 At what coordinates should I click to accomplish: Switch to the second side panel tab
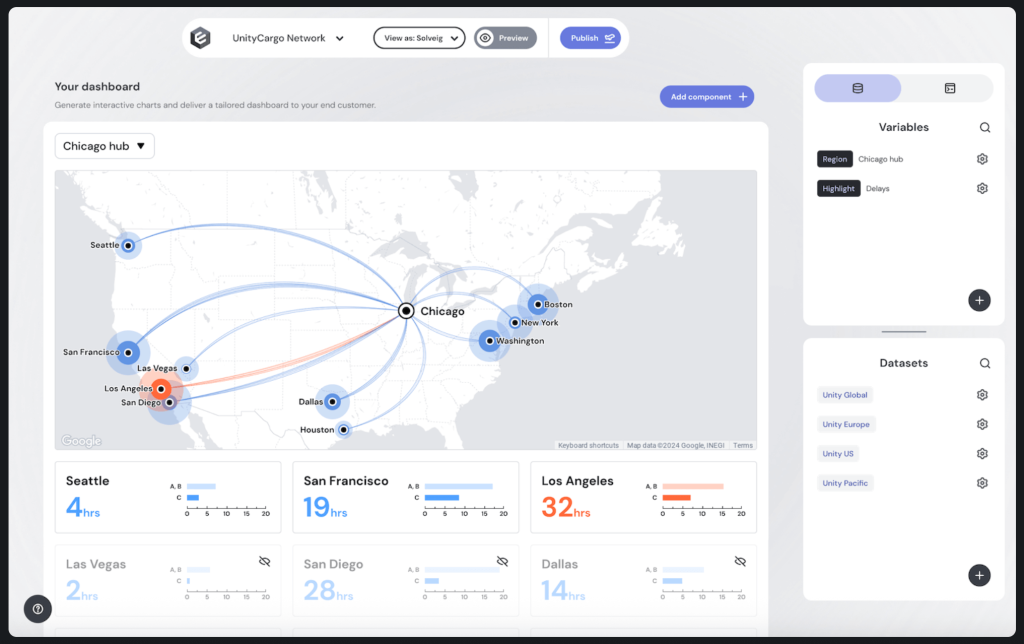[x=949, y=88]
